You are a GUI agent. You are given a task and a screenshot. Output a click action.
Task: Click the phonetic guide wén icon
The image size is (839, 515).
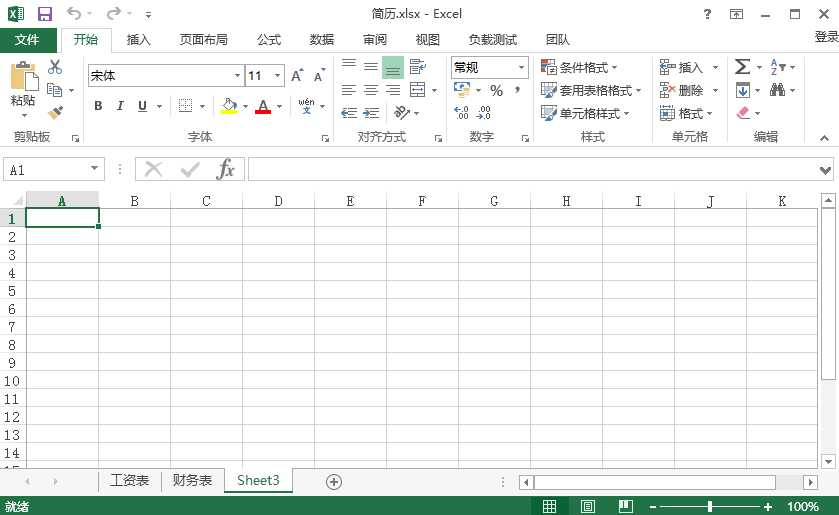(x=307, y=105)
